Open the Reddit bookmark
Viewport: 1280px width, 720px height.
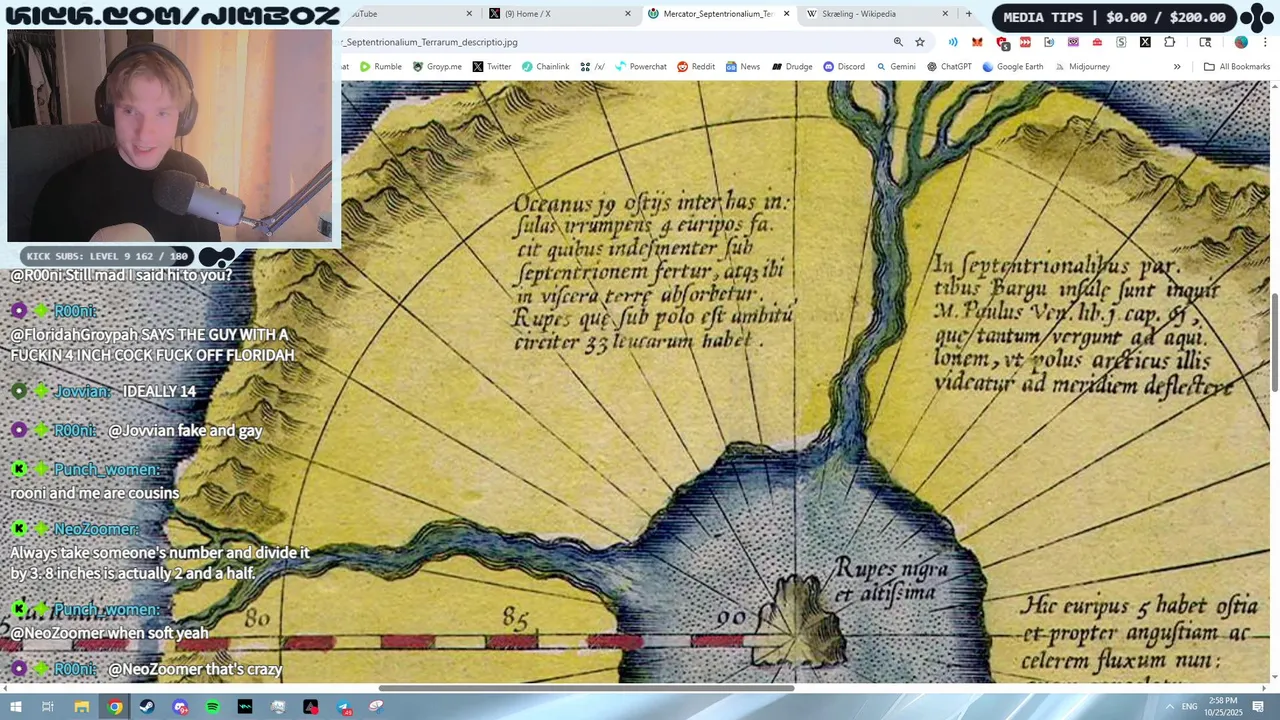tap(696, 67)
